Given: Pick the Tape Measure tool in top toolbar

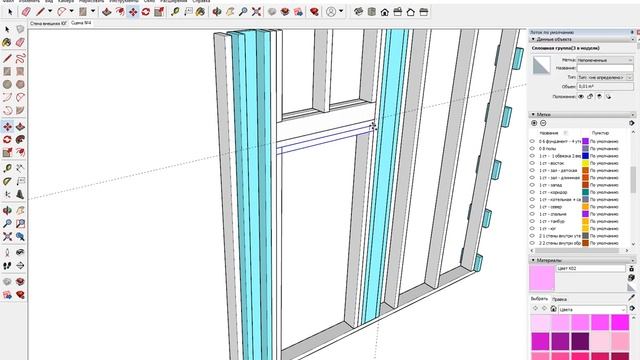Looking at the screenshot, I should [175, 12].
